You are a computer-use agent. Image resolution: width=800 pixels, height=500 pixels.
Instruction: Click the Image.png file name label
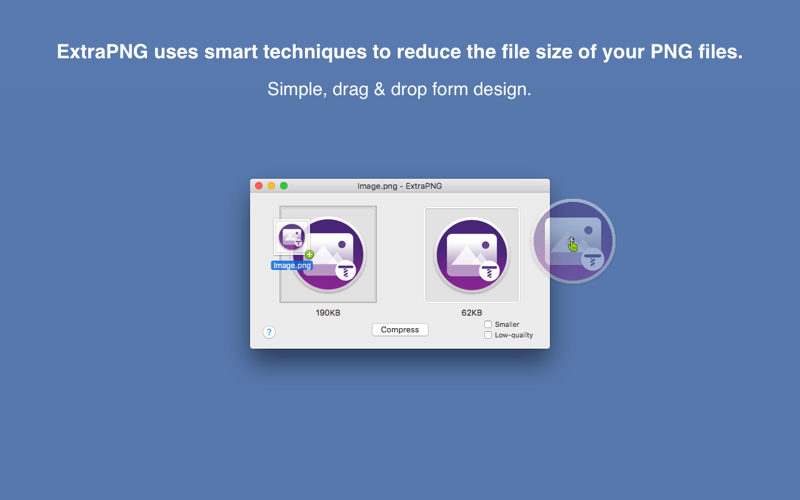pyautogui.click(x=292, y=265)
